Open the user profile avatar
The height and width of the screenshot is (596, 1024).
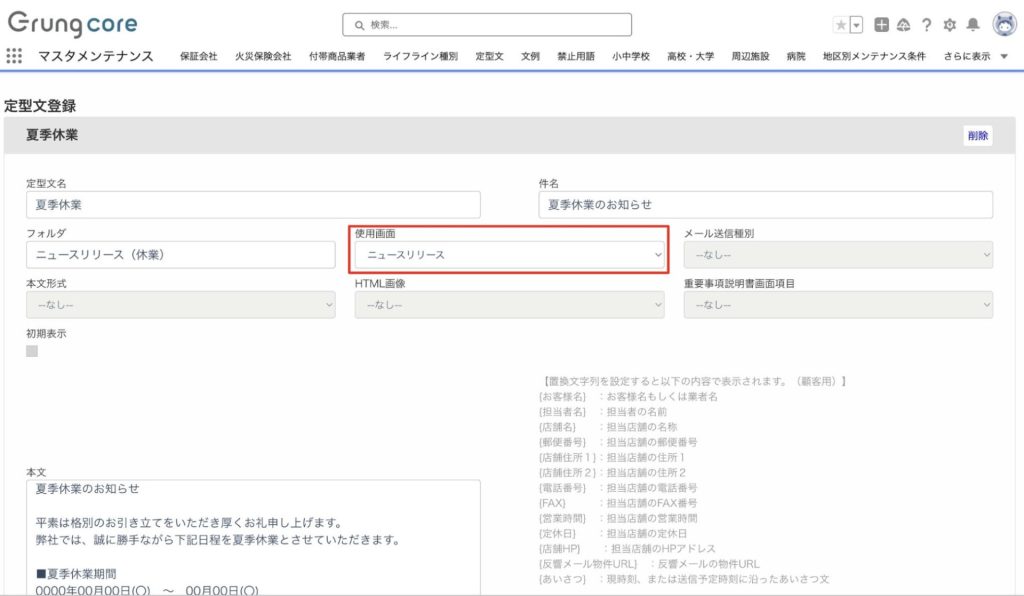[1004, 25]
